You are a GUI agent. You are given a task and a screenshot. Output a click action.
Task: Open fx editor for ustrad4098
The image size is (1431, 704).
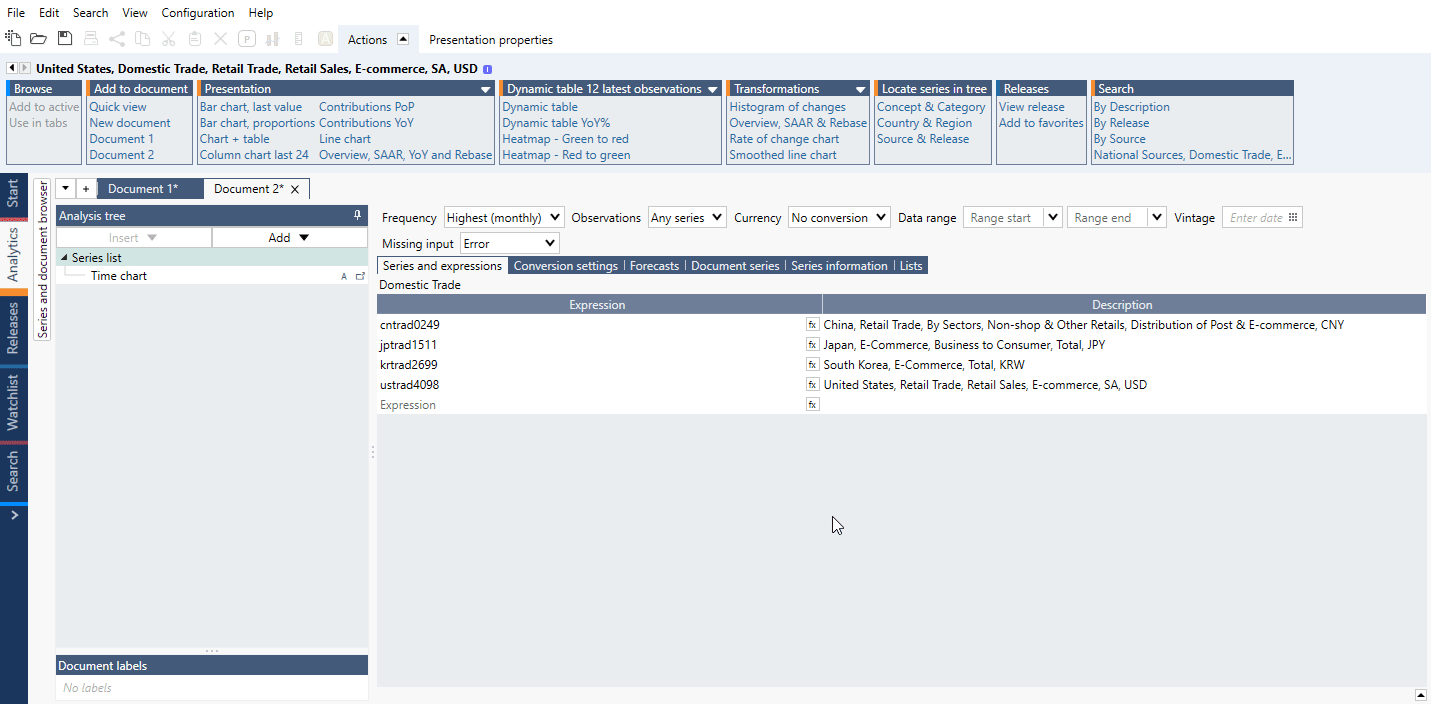pos(813,385)
